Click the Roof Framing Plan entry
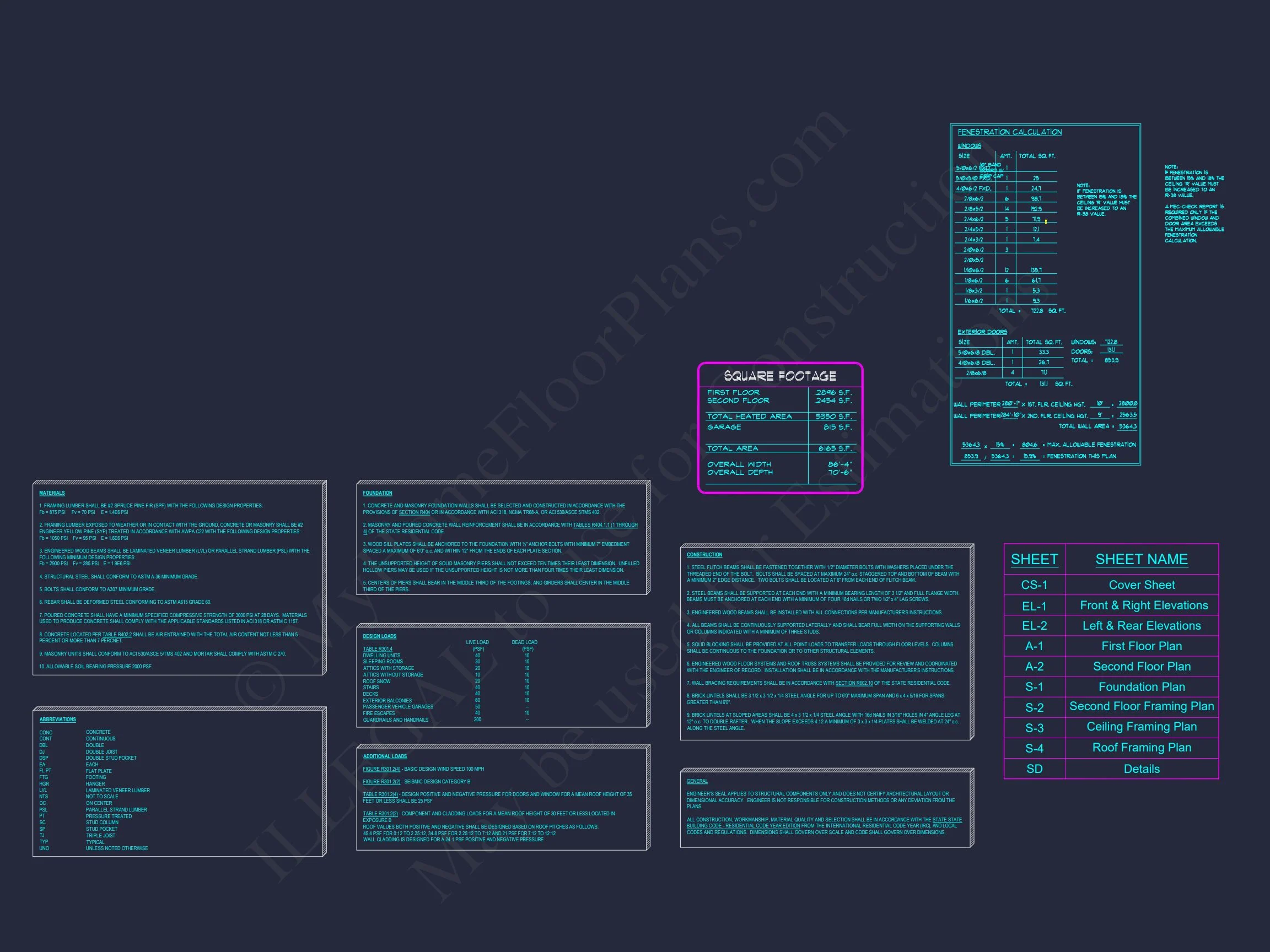1270x952 pixels. [x=1142, y=747]
